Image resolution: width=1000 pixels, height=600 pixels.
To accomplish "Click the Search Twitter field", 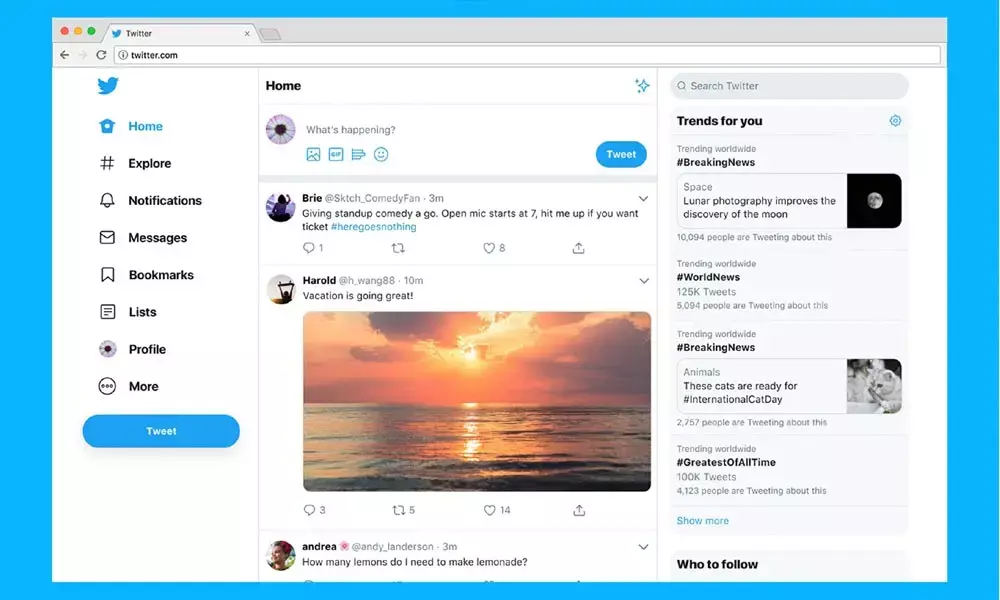I will tap(789, 86).
